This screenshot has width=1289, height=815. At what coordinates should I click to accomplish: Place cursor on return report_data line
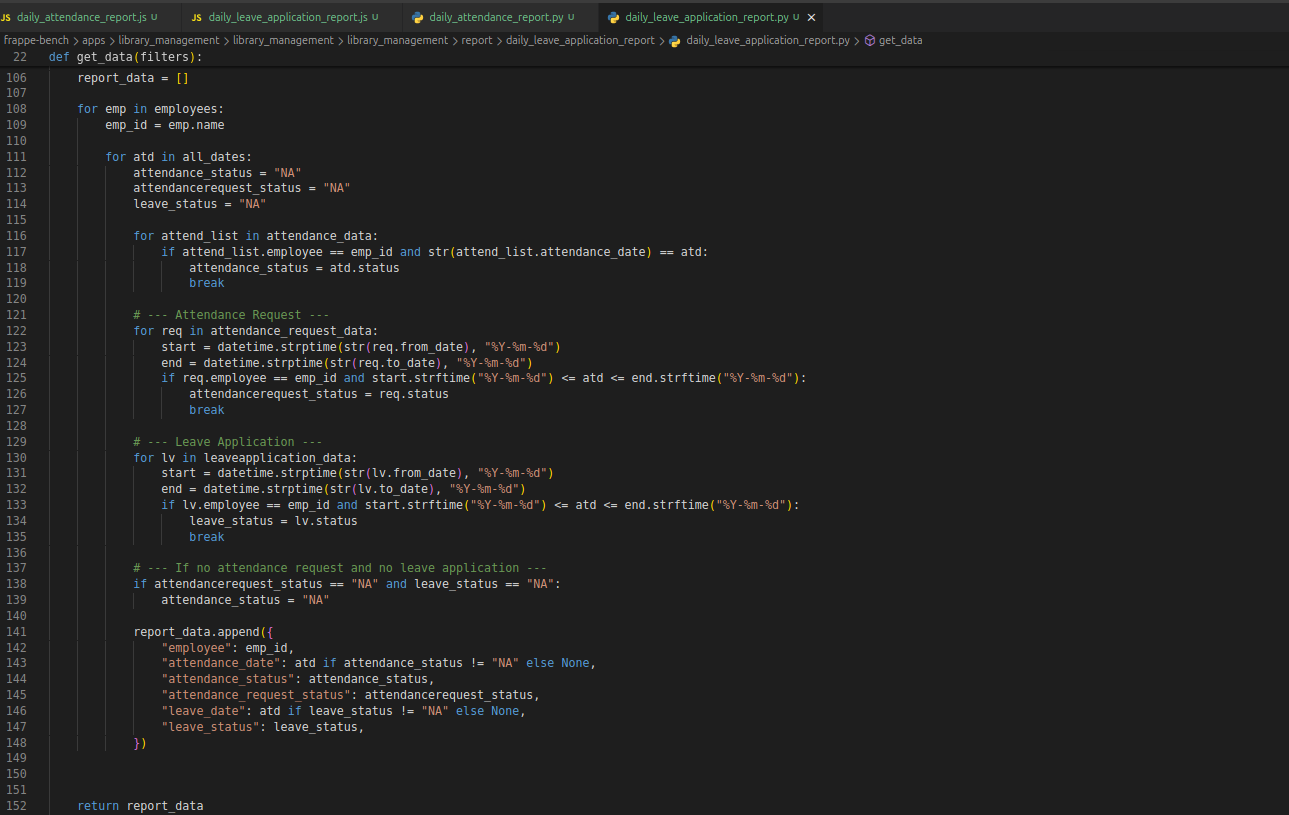140,806
